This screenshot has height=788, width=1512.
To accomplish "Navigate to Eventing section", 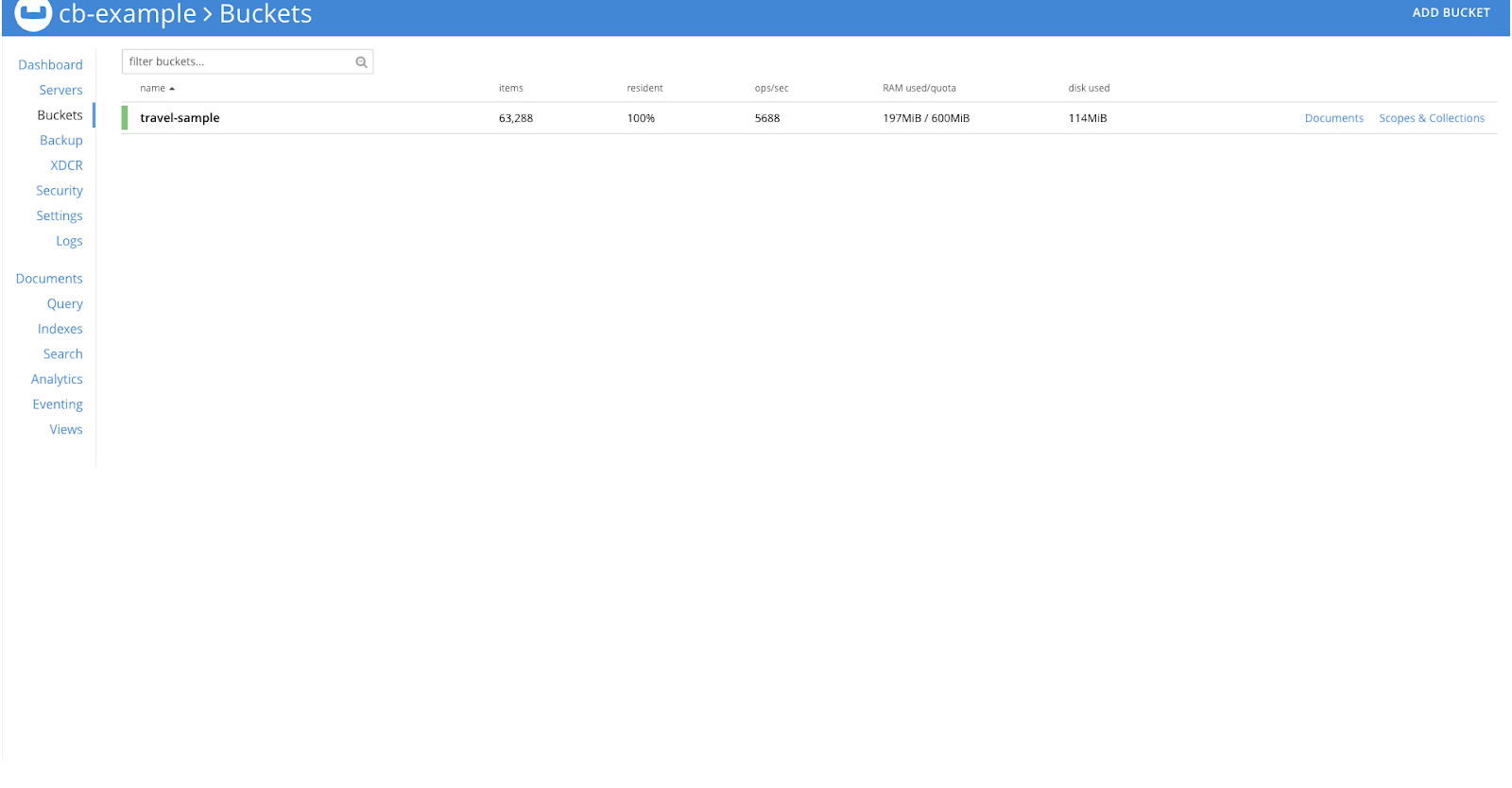I will (x=58, y=404).
